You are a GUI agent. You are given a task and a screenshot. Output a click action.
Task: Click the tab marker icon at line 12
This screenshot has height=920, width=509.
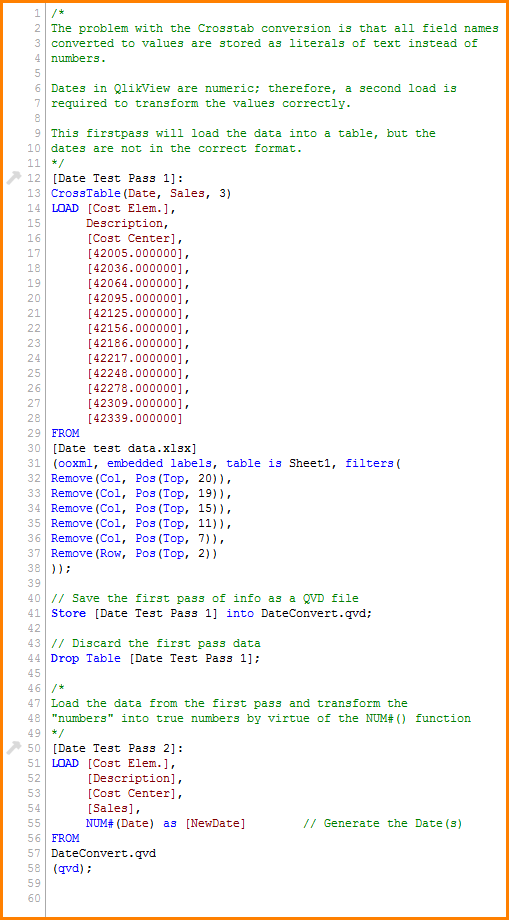click(x=13, y=178)
